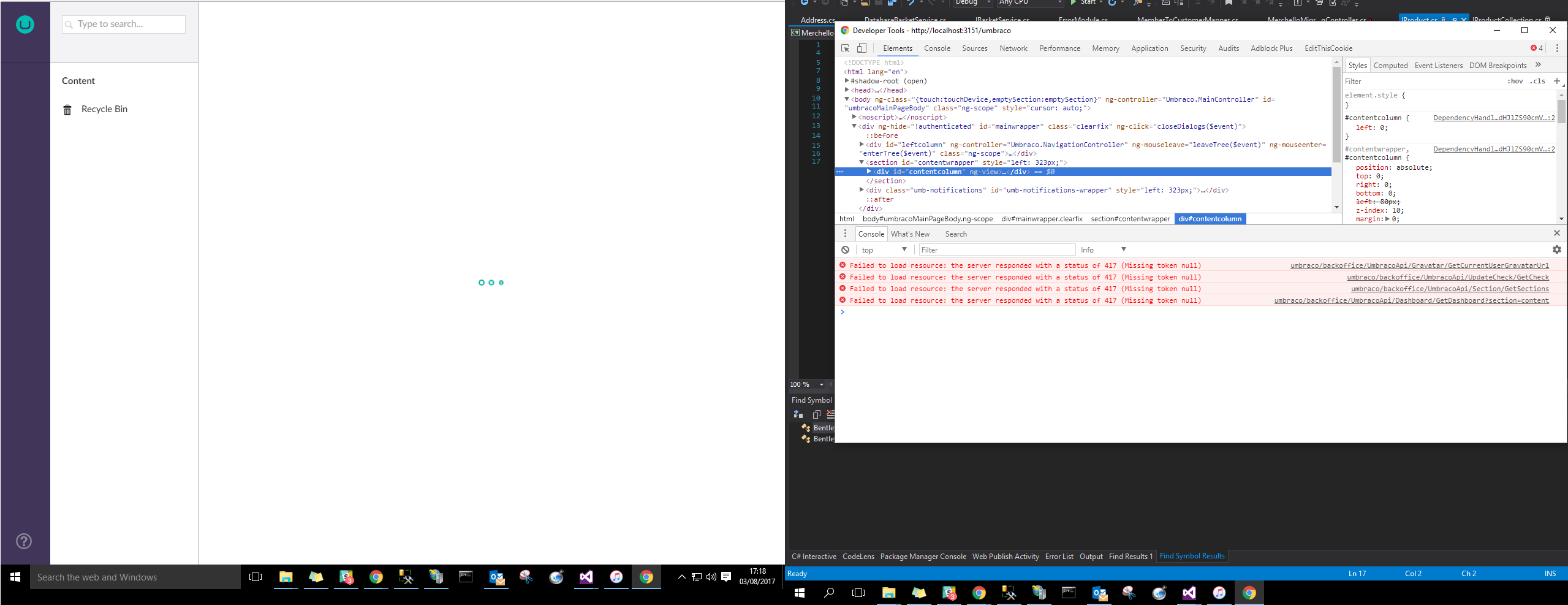Add a new style rule with plus
Viewport: 1568px width, 605px height.
tap(1557, 81)
